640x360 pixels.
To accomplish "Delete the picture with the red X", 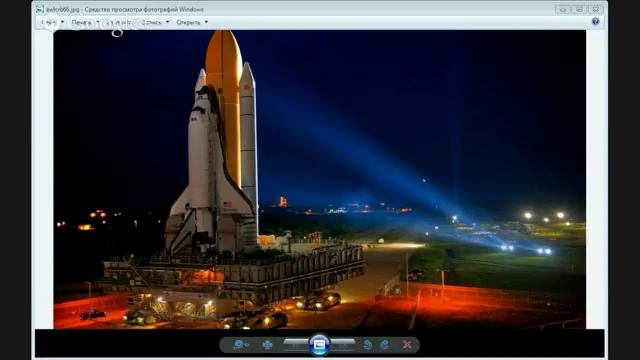I will point(407,345).
